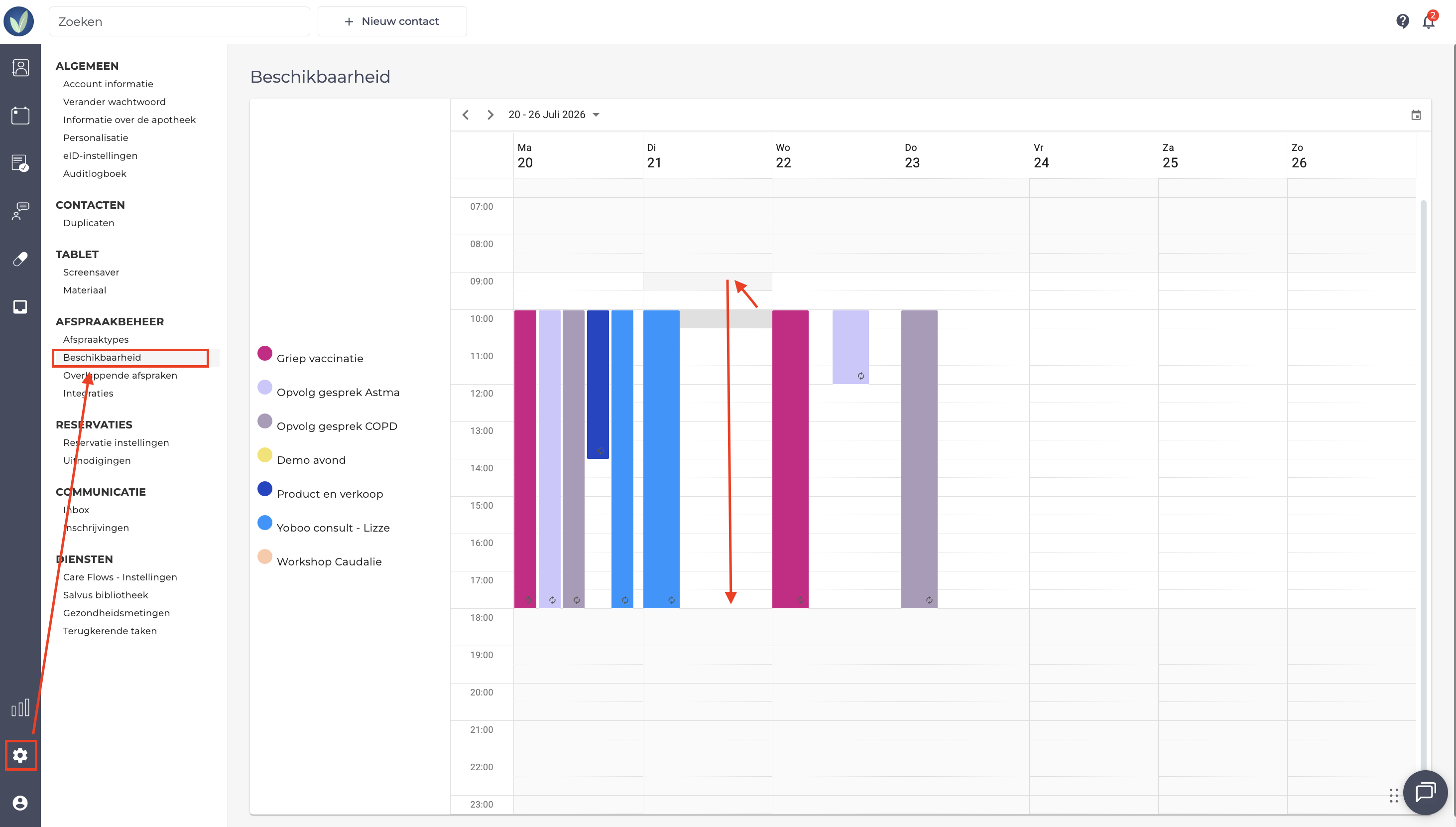The height and width of the screenshot is (827, 1456).
Task: Go to the next week arrow
Action: tap(490, 115)
